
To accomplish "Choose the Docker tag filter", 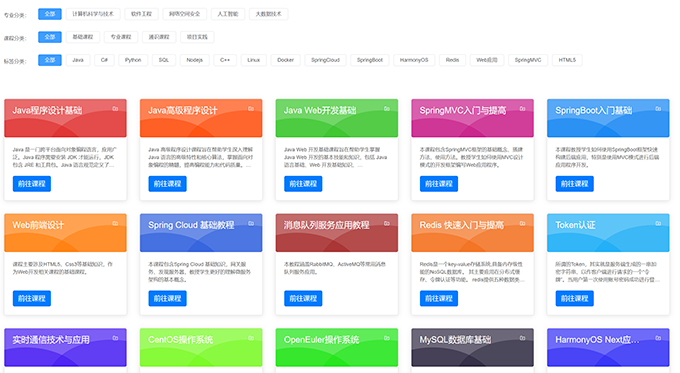I will click(x=285, y=60).
